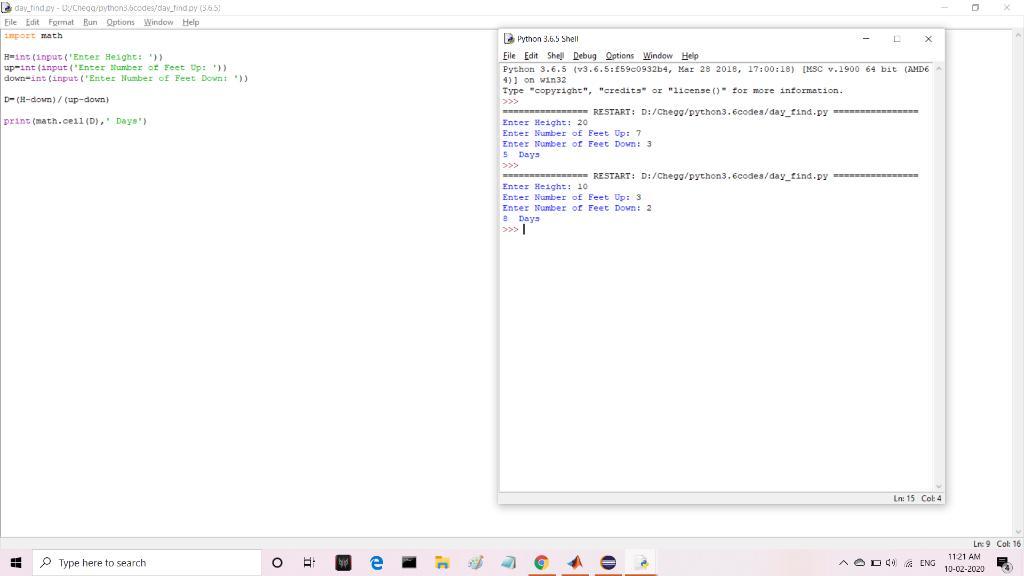Open the Debug menu in Python Shell

584,56
